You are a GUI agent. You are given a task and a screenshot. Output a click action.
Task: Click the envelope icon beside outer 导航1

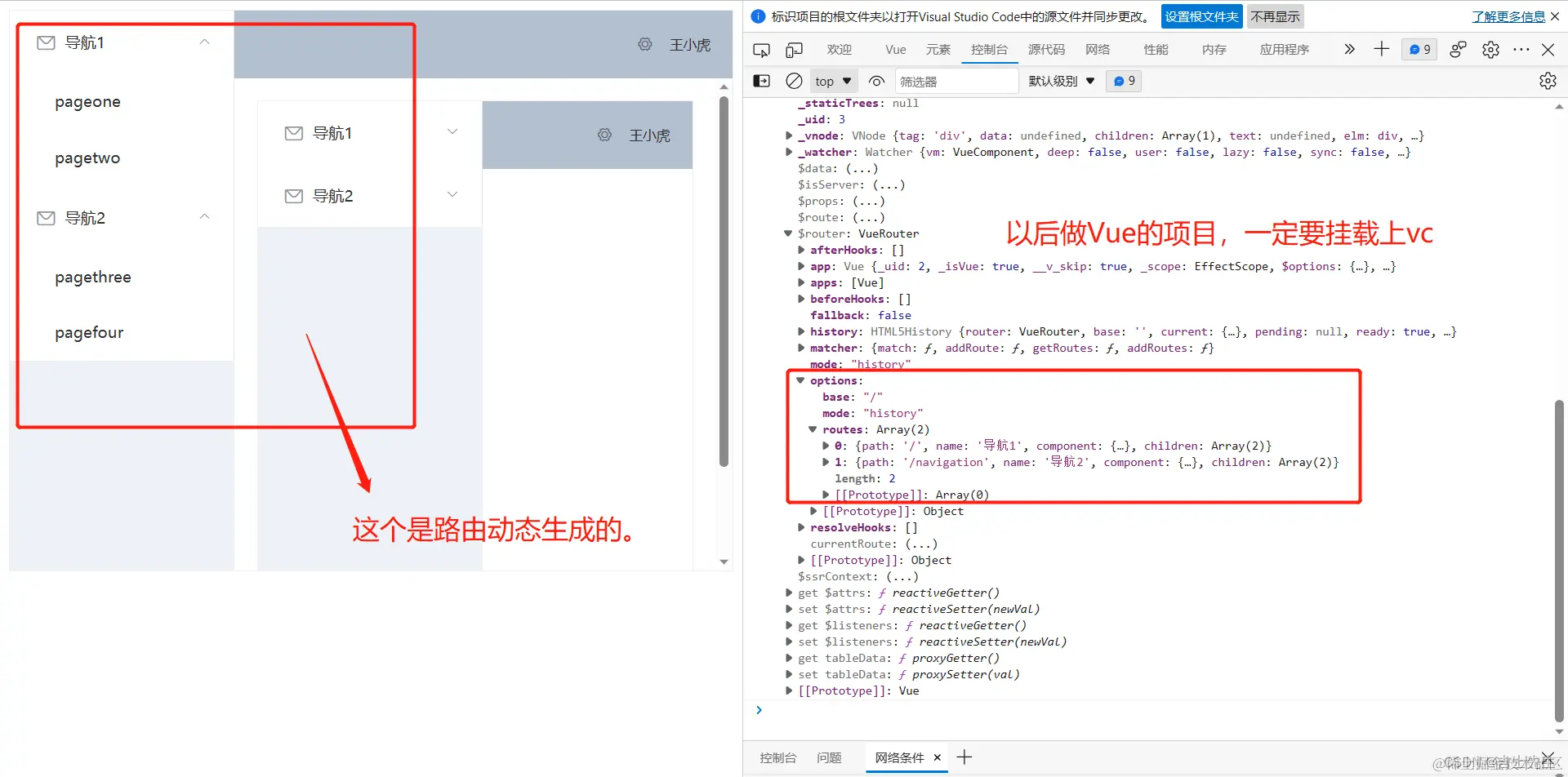click(47, 42)
